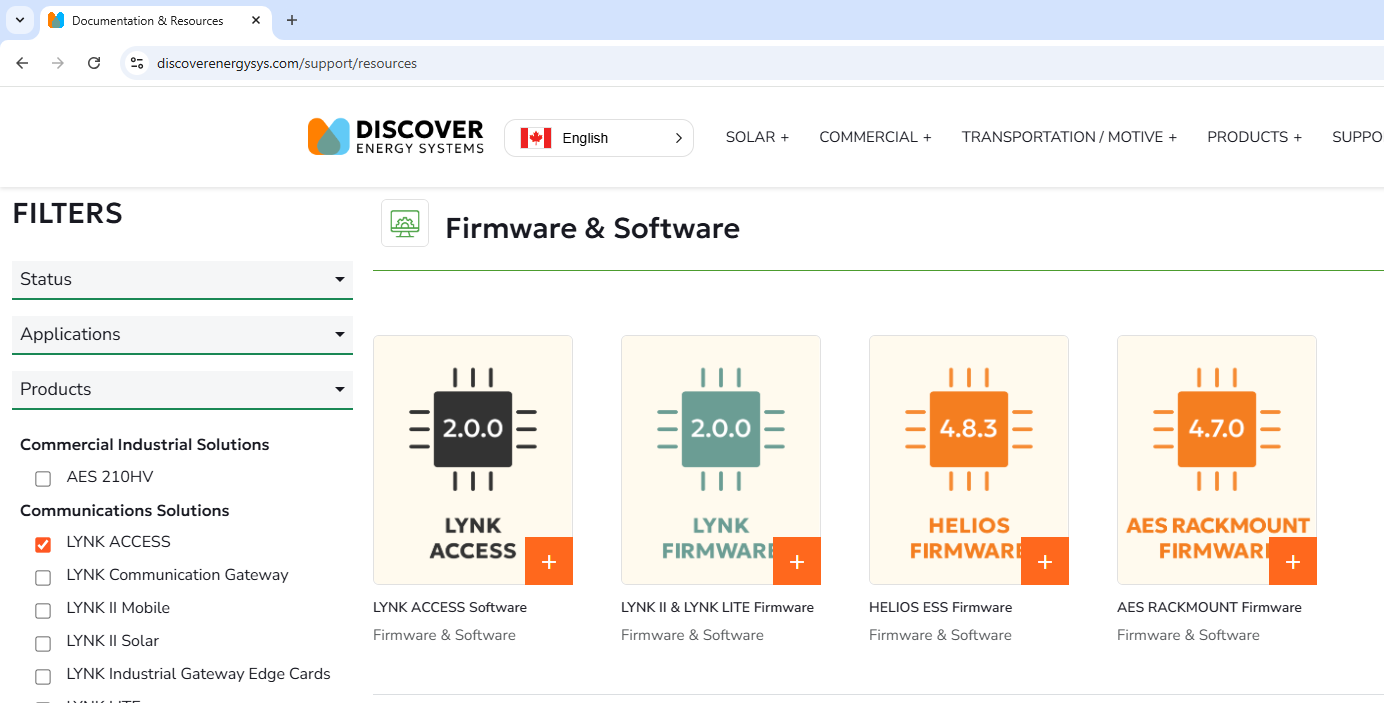The width and height of the screenshot is (1384, 703).
Task: Click the browser reload icon
Action: pyautogui.click(x=93, y=62)
